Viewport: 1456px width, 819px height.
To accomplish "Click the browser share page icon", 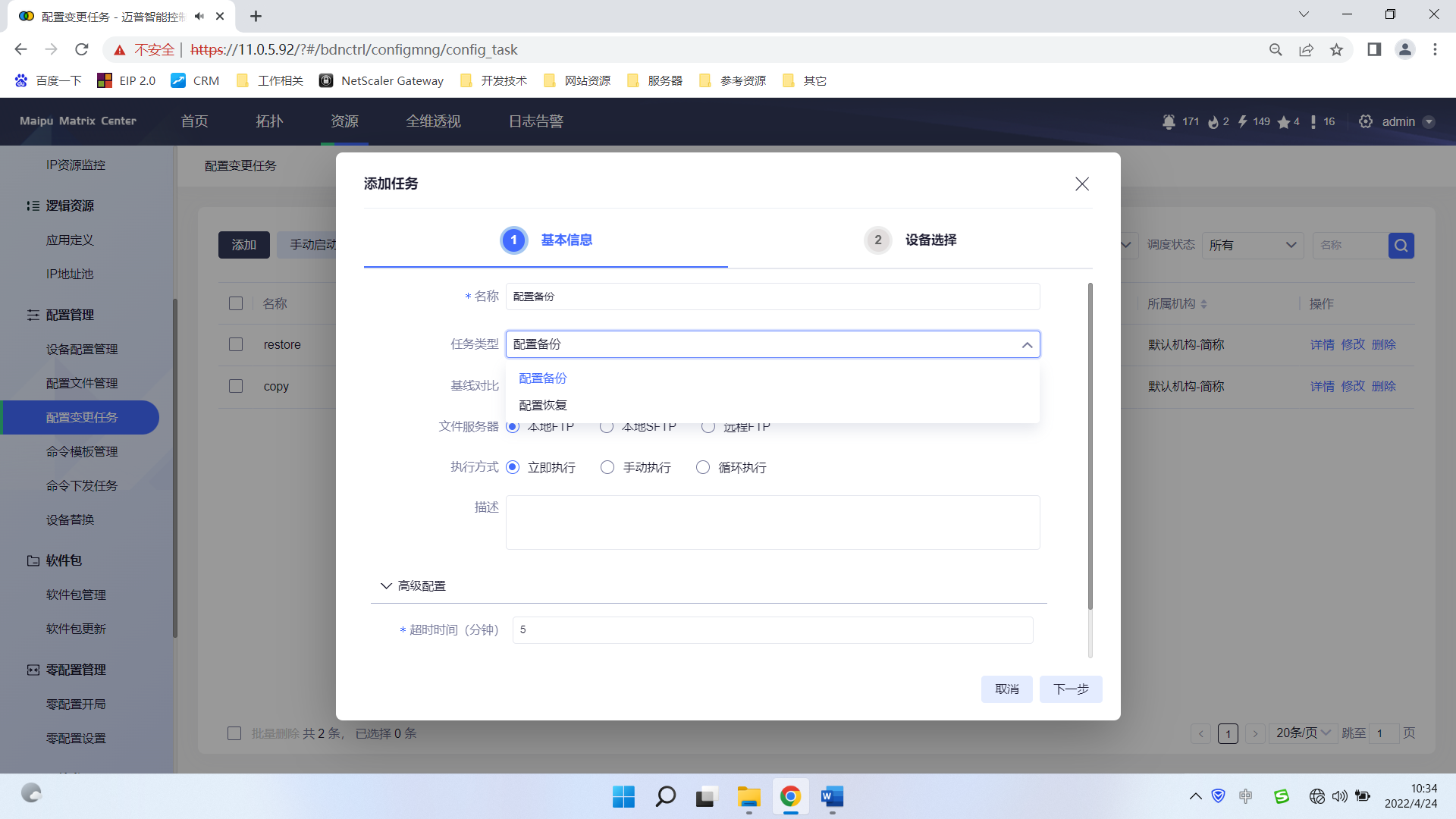I will pyautogui.click(x=1306, y=50).
